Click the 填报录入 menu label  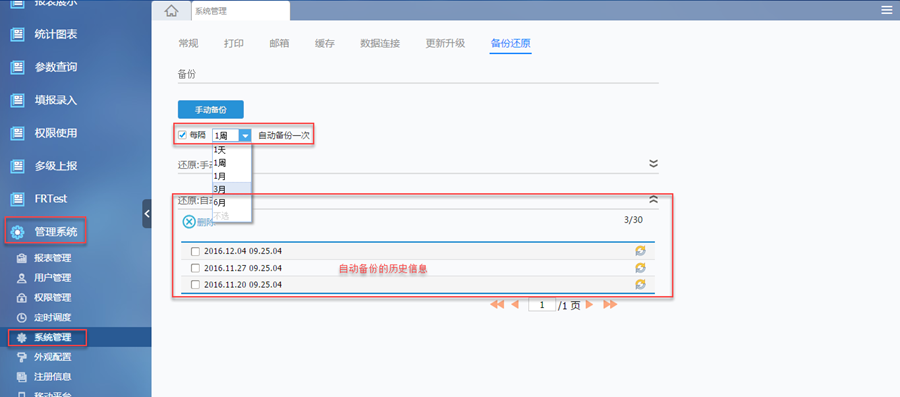56,100
